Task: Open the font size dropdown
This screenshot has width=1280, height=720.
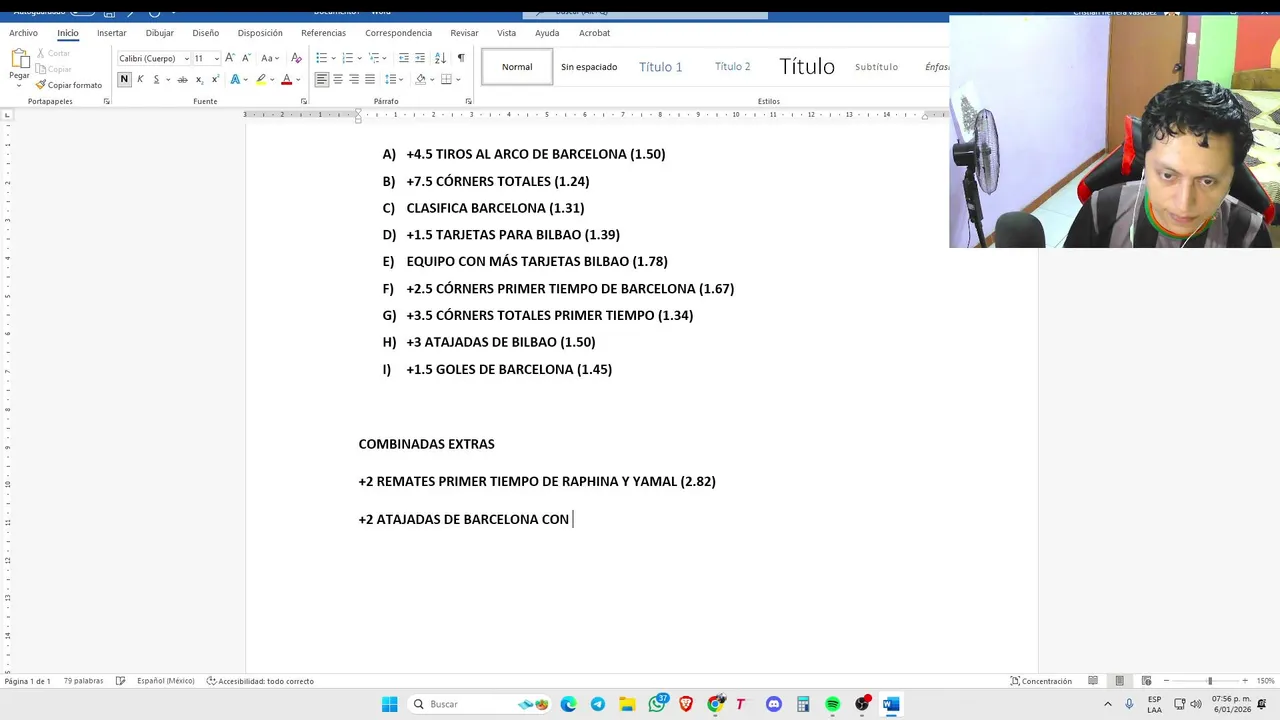Action: [216, 58]
